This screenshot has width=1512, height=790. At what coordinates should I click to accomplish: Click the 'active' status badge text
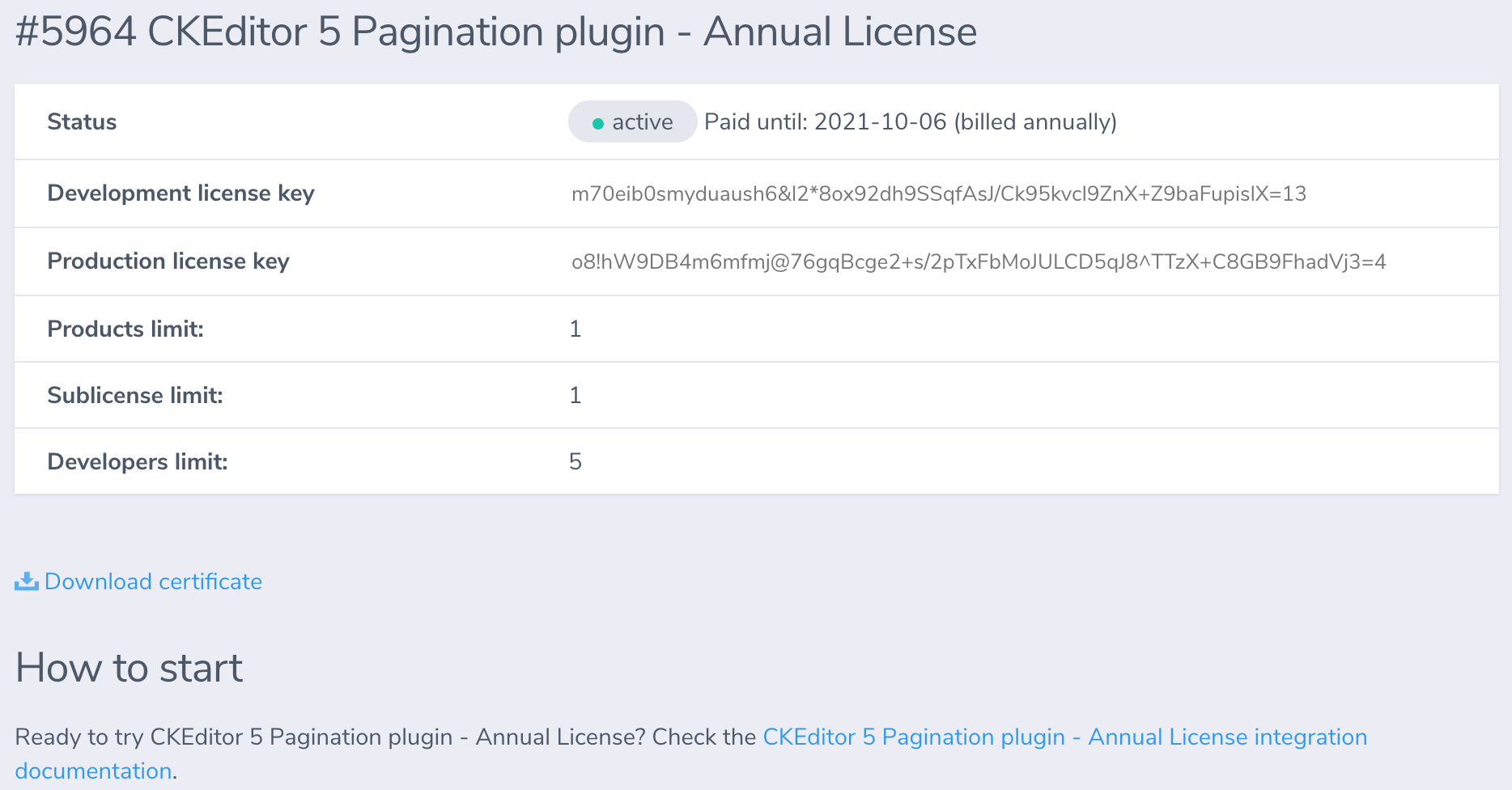click(642, 122)
